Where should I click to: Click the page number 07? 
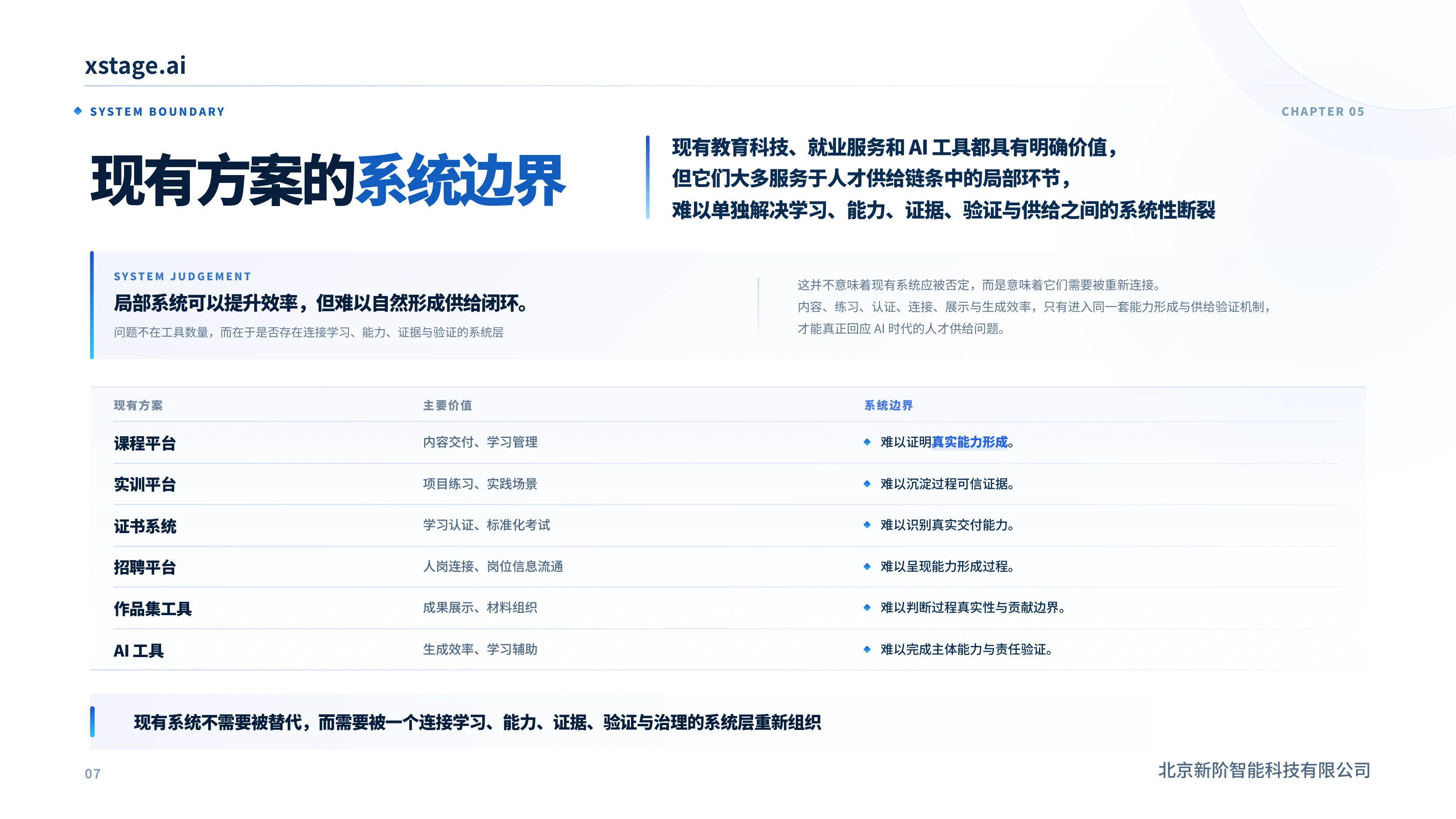point(93,774)
